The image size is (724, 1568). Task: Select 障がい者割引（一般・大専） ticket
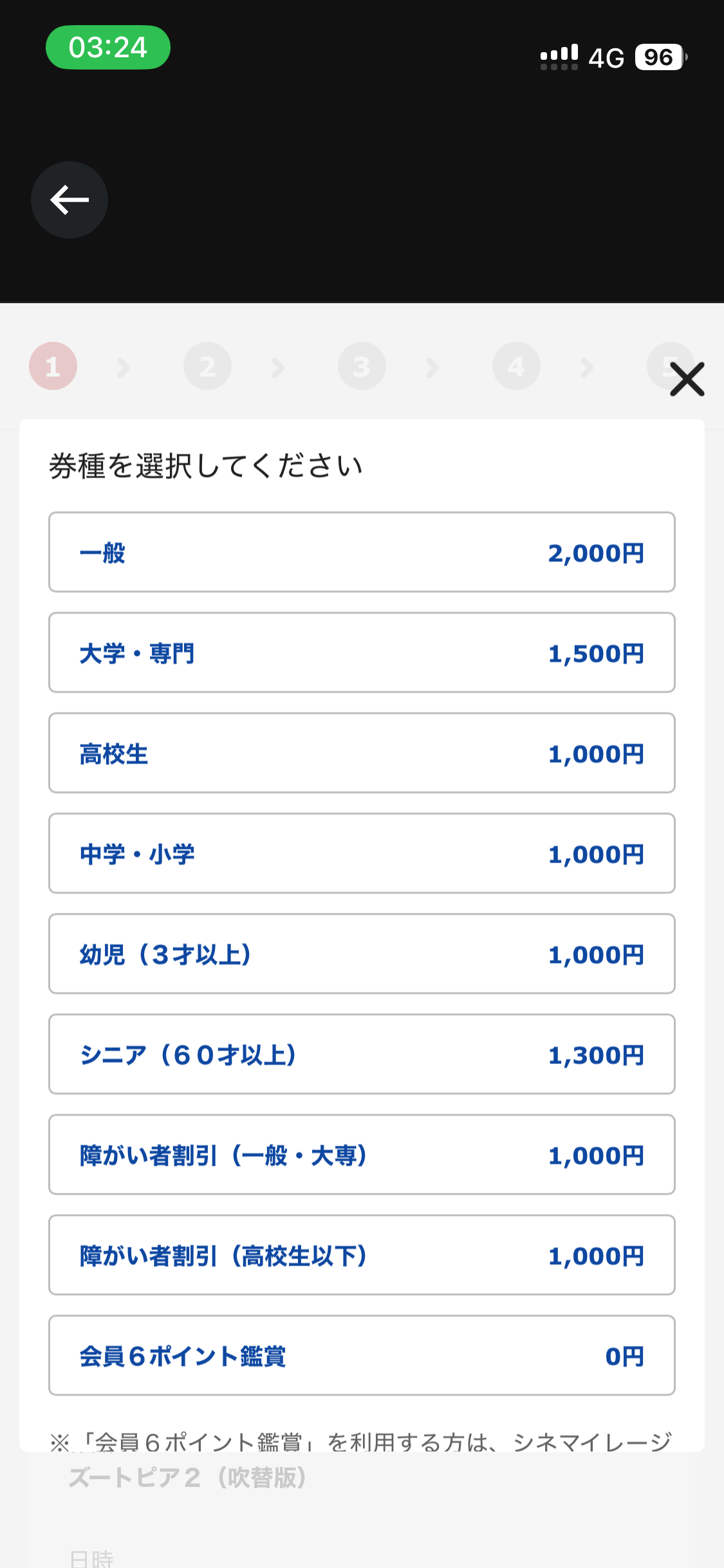(x=362, y=1155)
